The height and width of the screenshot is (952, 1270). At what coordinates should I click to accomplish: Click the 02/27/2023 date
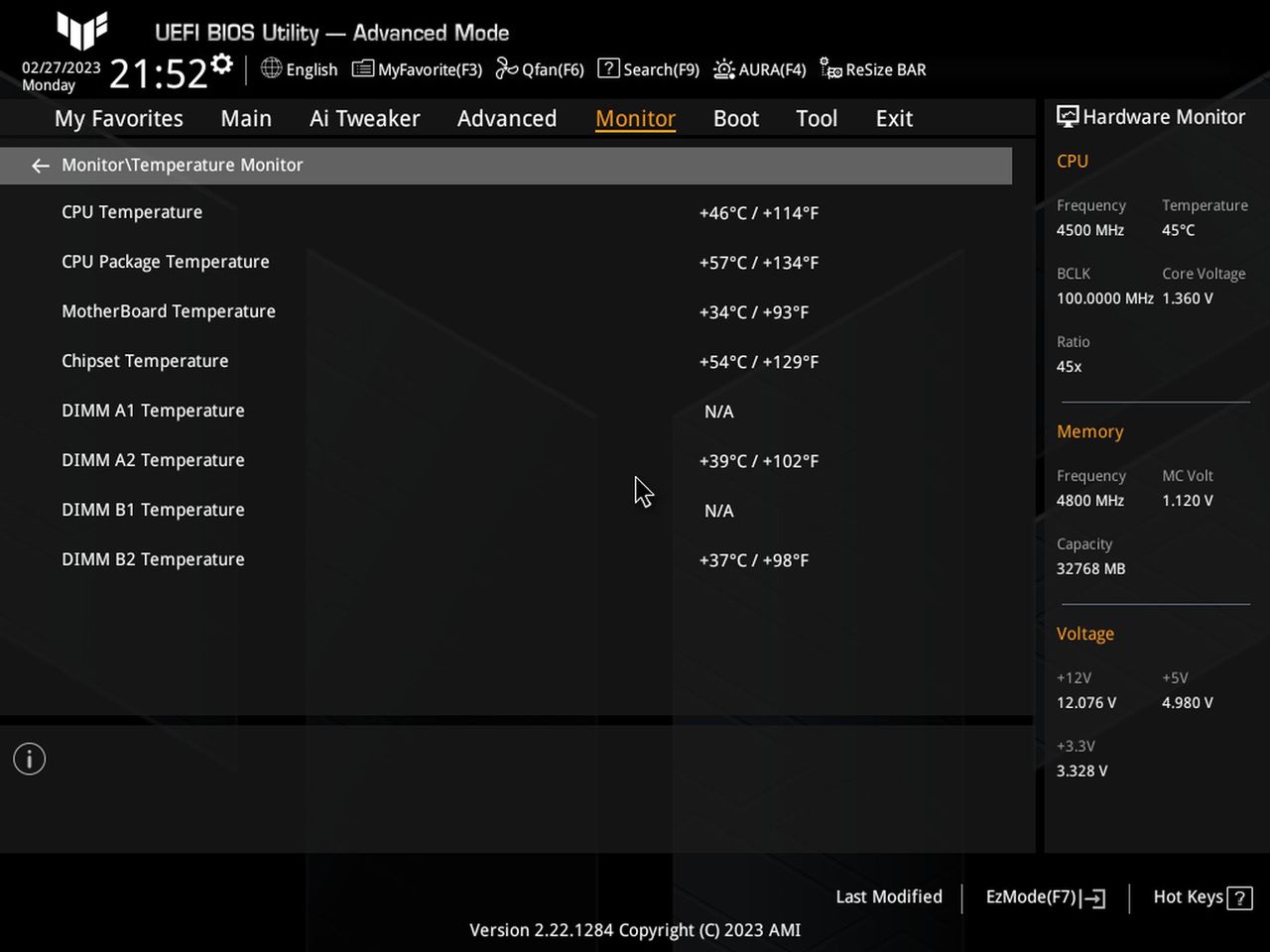point(62,67)
